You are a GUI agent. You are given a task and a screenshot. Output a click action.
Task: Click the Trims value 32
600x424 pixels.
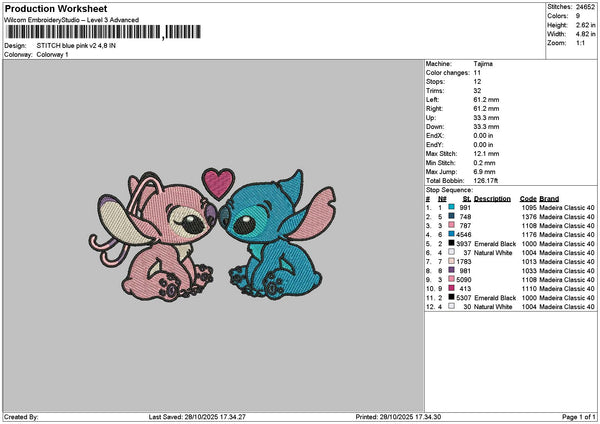[477, 91]
